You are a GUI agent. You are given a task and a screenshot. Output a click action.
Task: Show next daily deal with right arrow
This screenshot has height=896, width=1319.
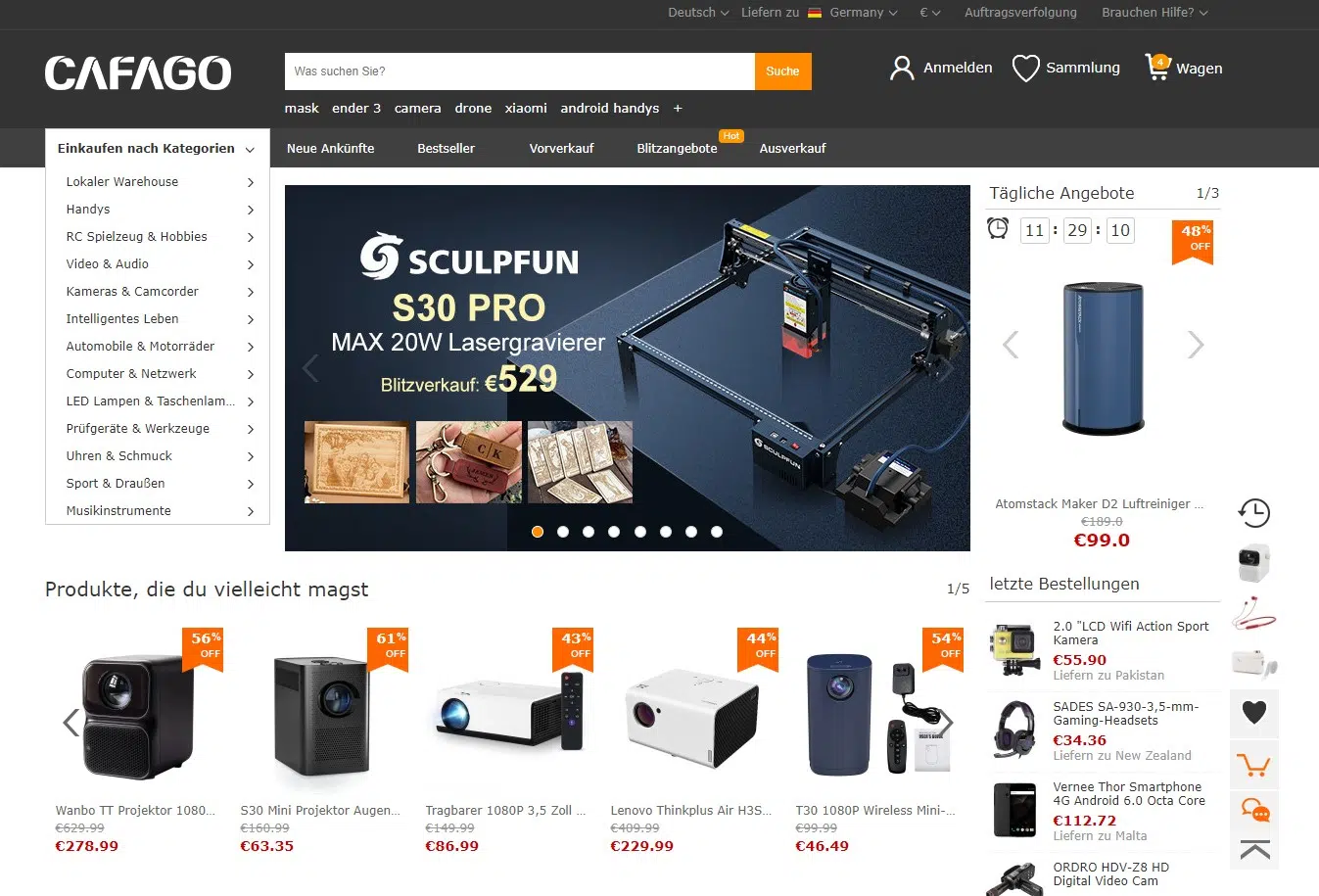1196,345
